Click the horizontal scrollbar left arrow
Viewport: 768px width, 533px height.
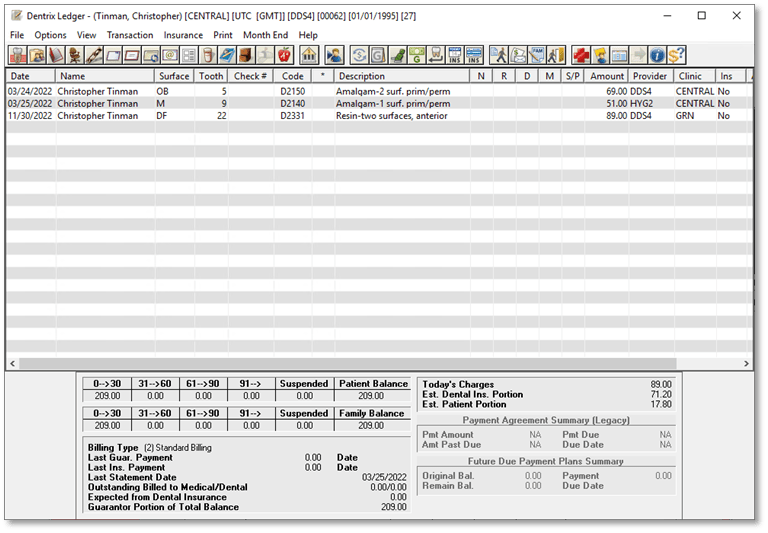(13, 363)
